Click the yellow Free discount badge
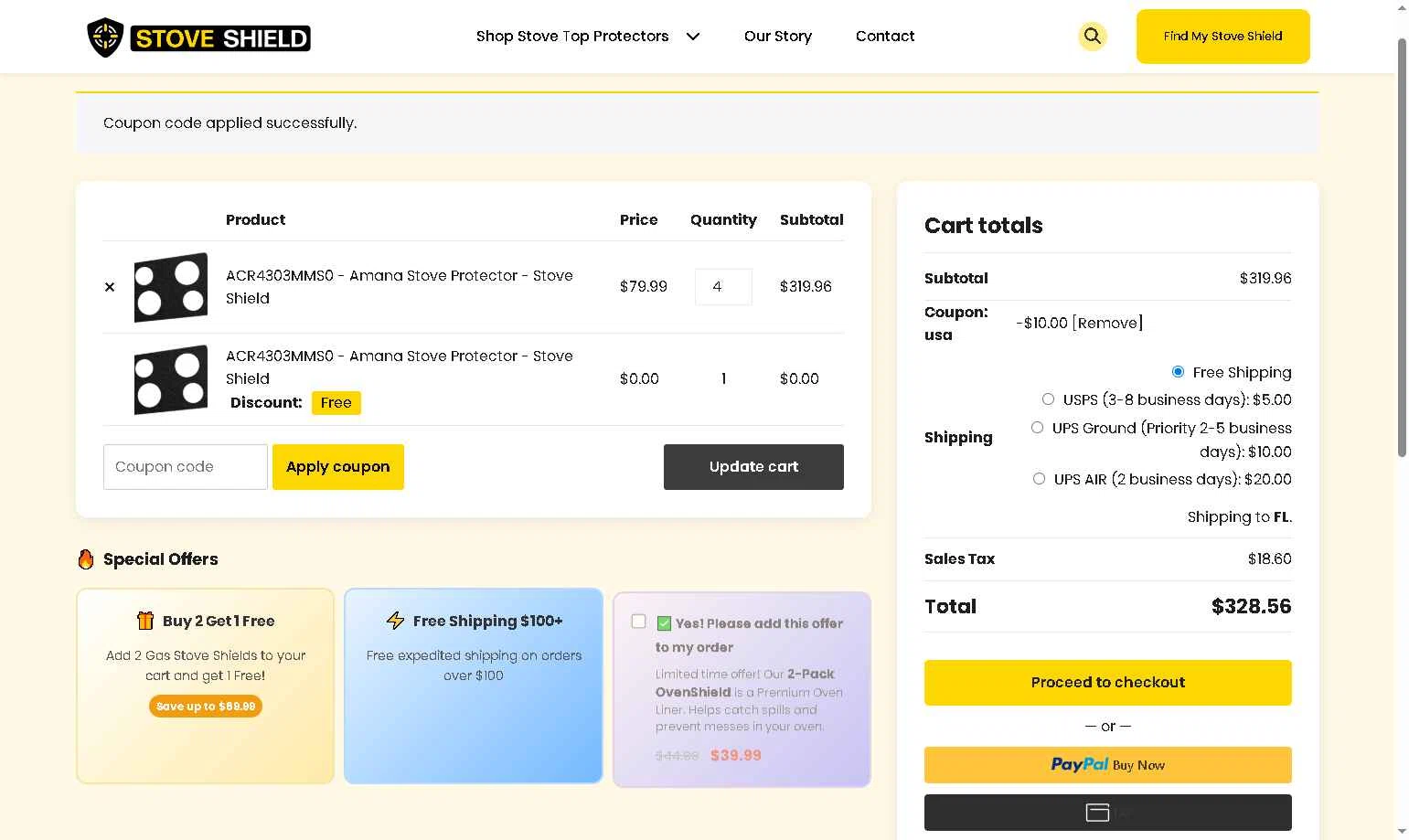This screenshot has height=840, width=1409. pyautogui.click(x=336, y=403)
